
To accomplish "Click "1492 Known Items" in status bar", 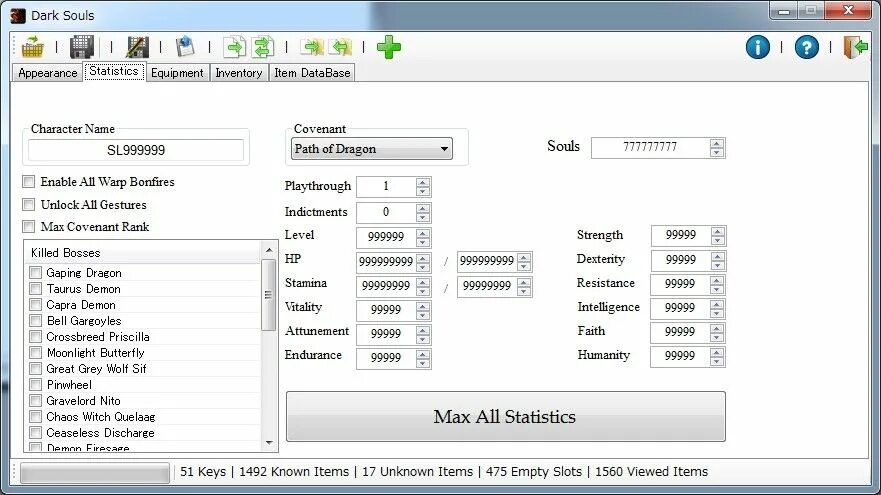I will (294, 471).
